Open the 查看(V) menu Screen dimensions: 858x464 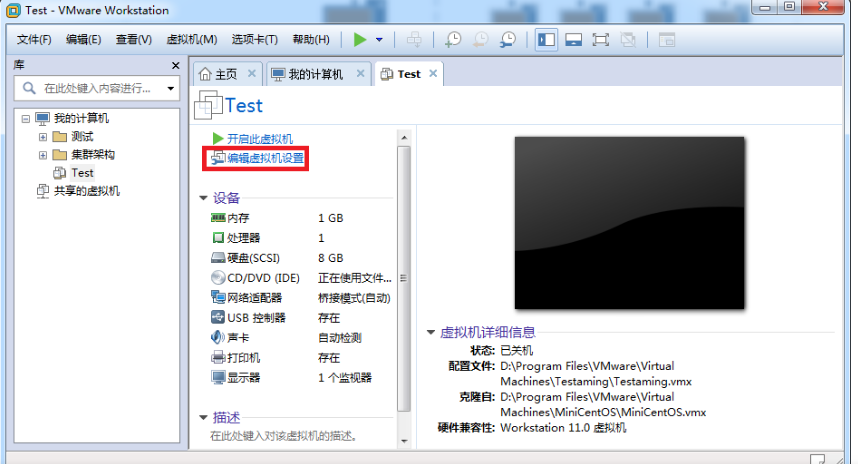point(134,39)
